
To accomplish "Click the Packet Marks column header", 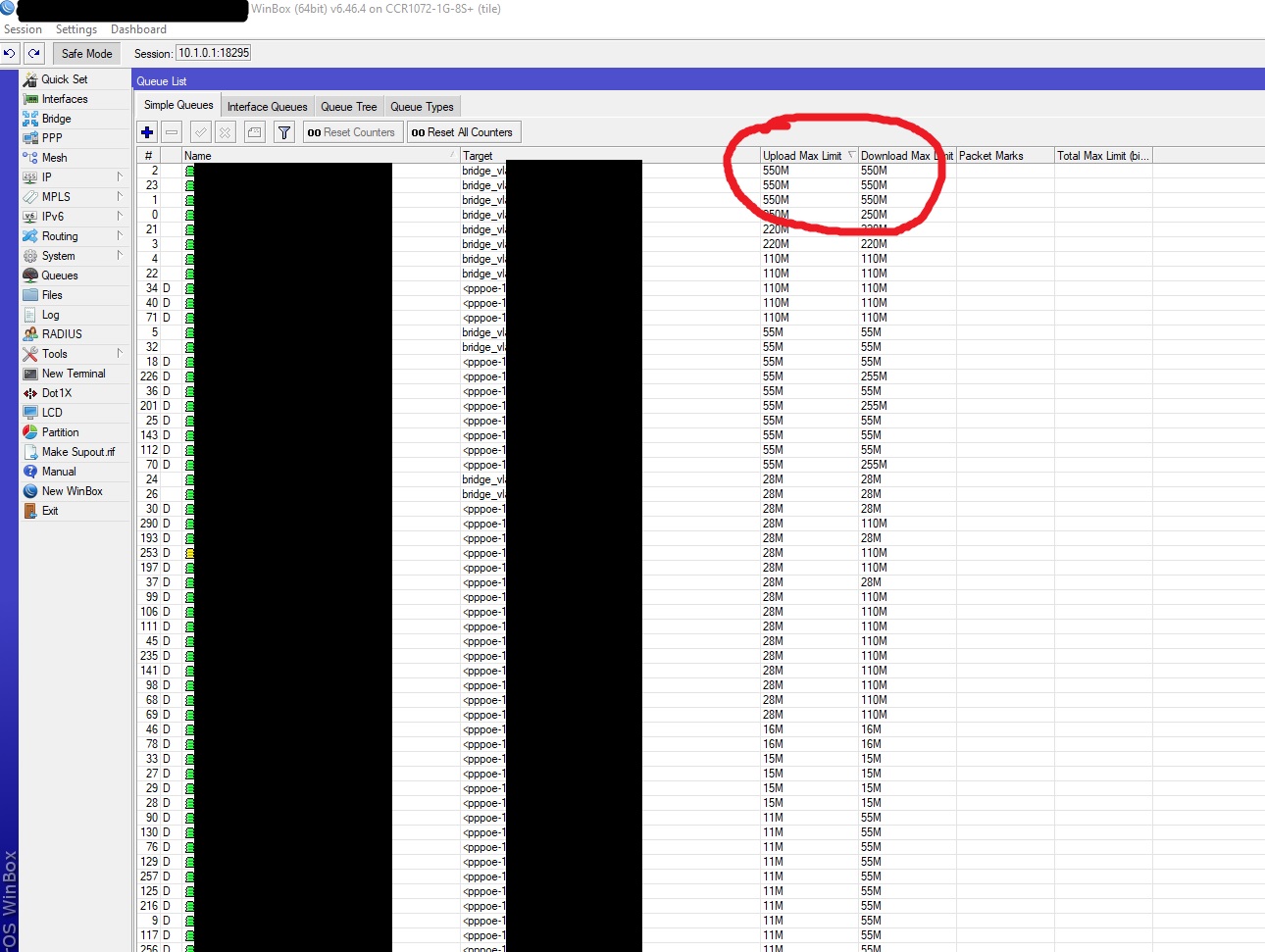I will coord(1005,156).
